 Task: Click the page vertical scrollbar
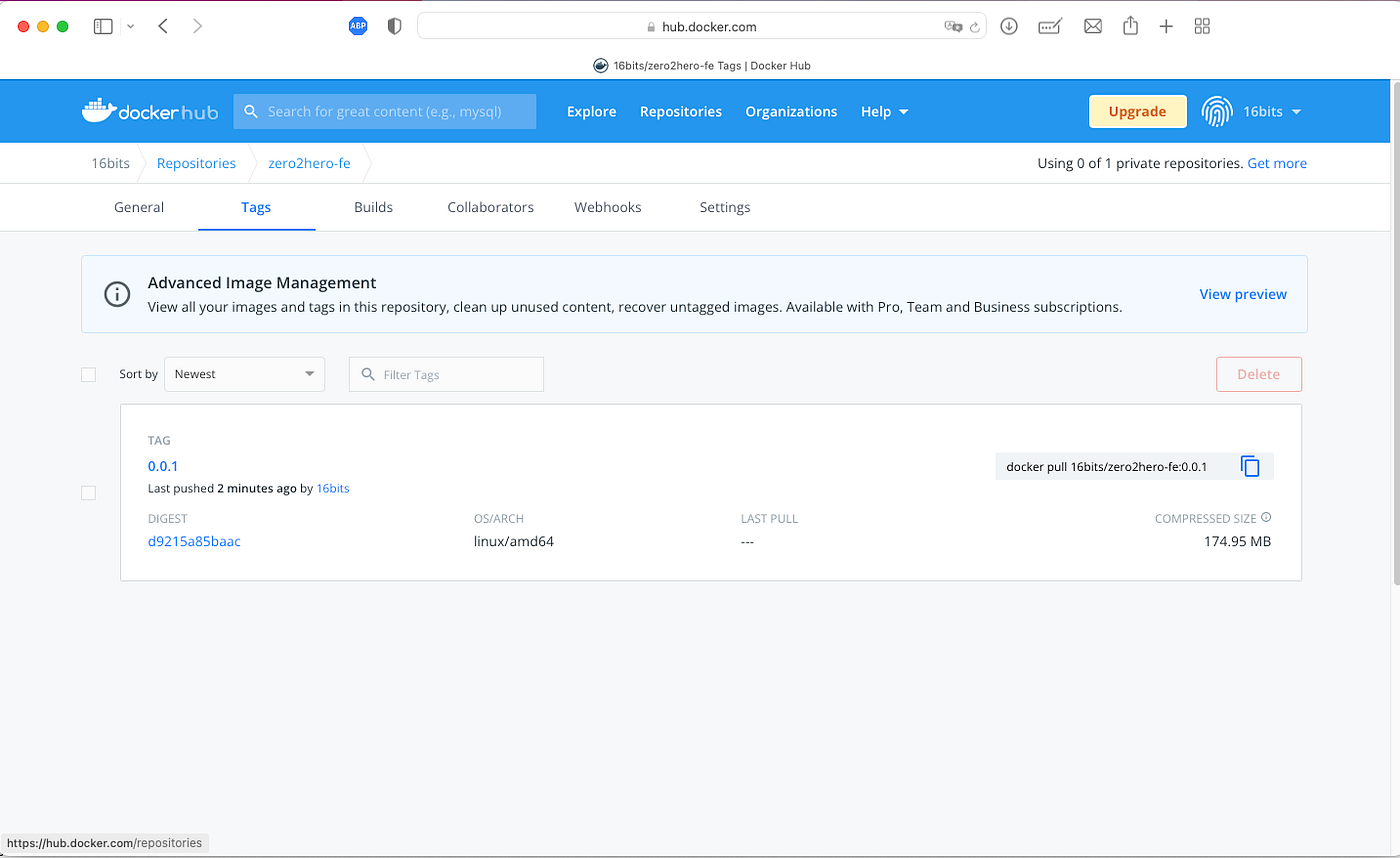click(1394, 335)
